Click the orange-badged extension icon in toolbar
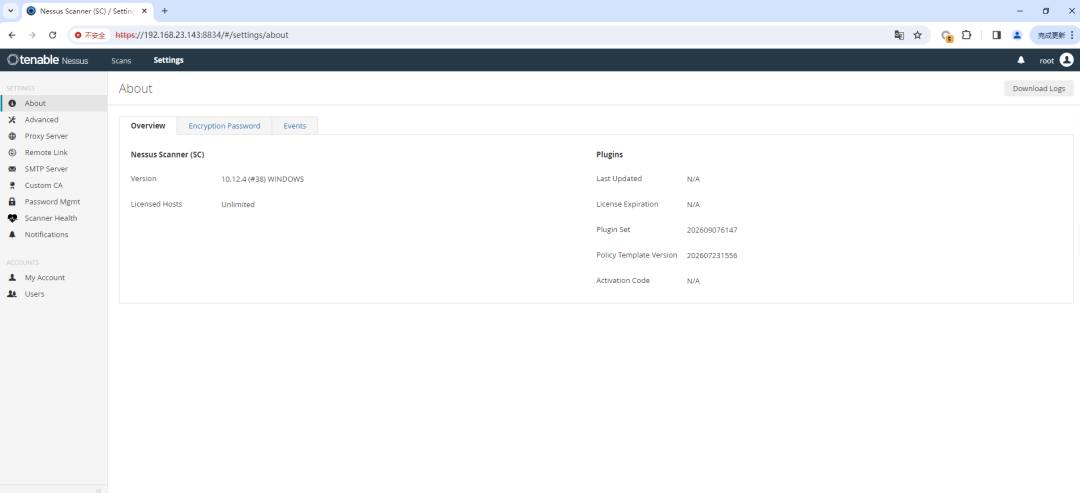1080x493 pixels. point(947,36)
